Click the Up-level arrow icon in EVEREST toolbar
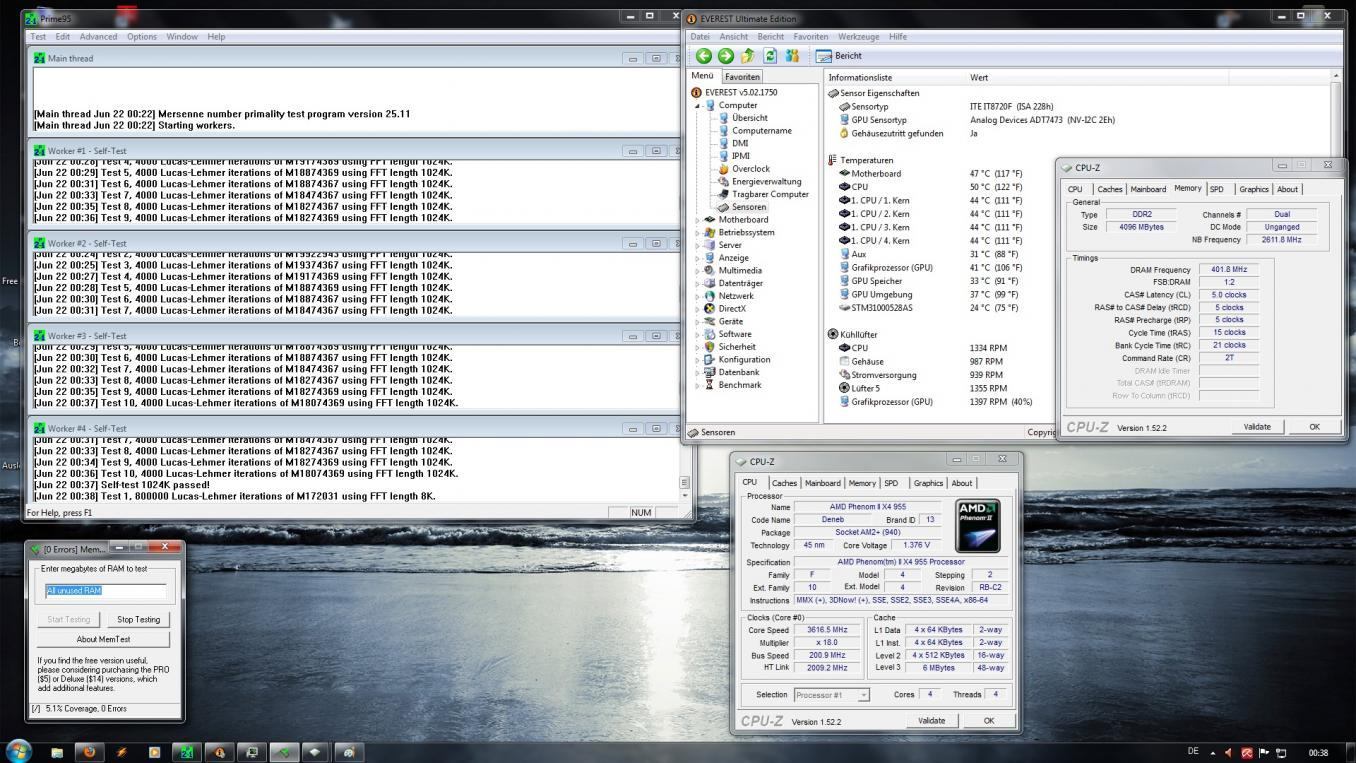 click(747, 56)
